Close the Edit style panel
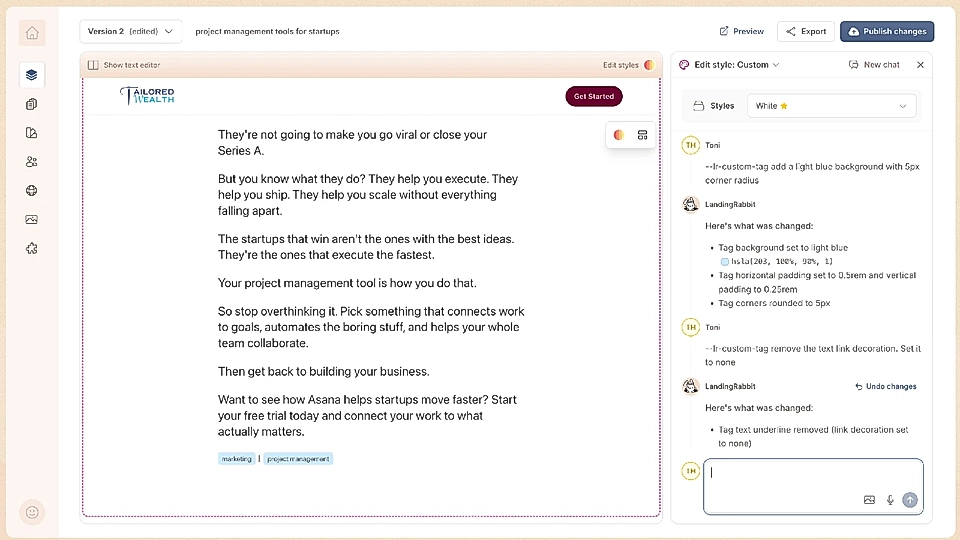This screenshot has height=540, width=960. pyautogui.click(x=920, y=65)
